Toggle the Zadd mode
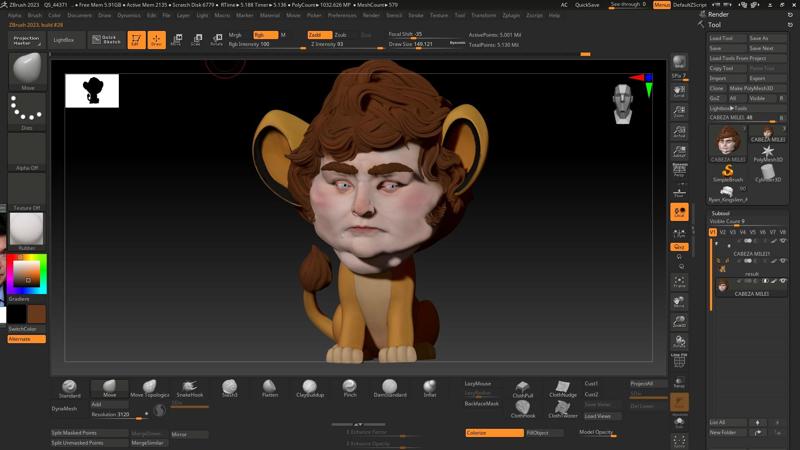 [318, 35]
